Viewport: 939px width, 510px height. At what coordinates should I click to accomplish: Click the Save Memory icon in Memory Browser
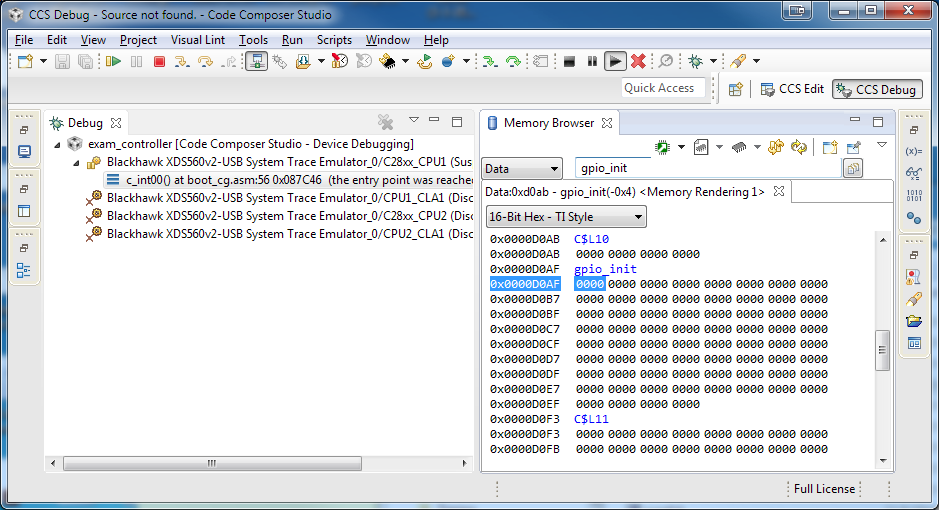(701, 147)
